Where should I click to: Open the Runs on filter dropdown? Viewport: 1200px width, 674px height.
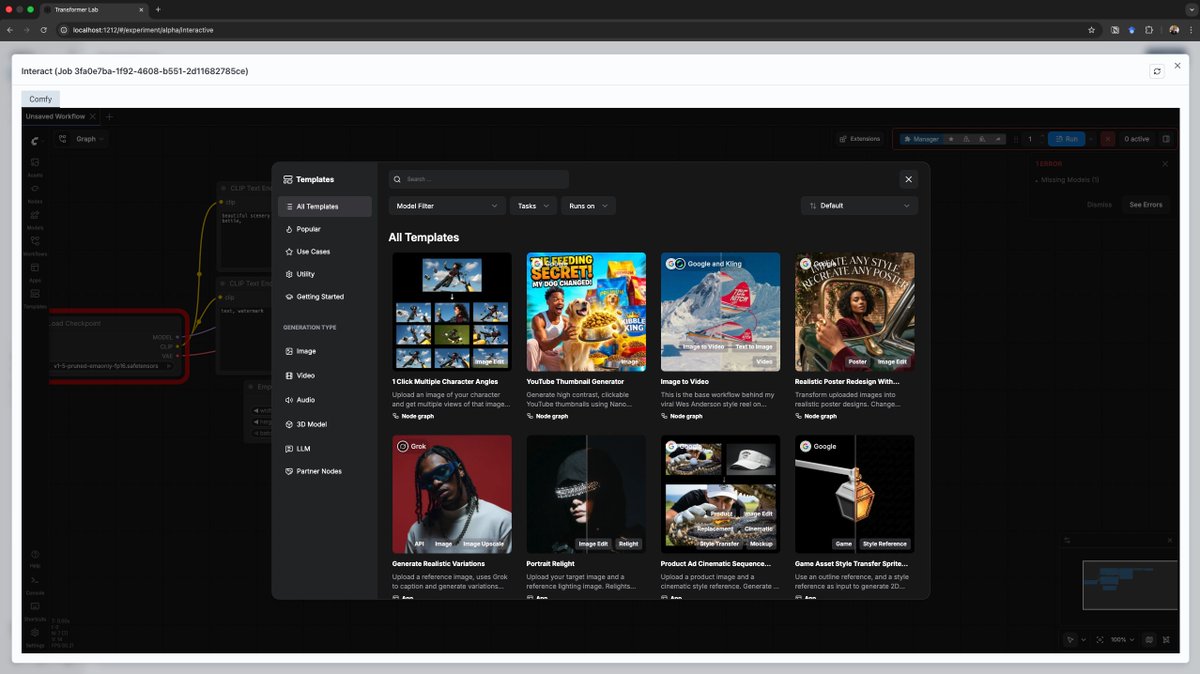click(x=588, y=206)
